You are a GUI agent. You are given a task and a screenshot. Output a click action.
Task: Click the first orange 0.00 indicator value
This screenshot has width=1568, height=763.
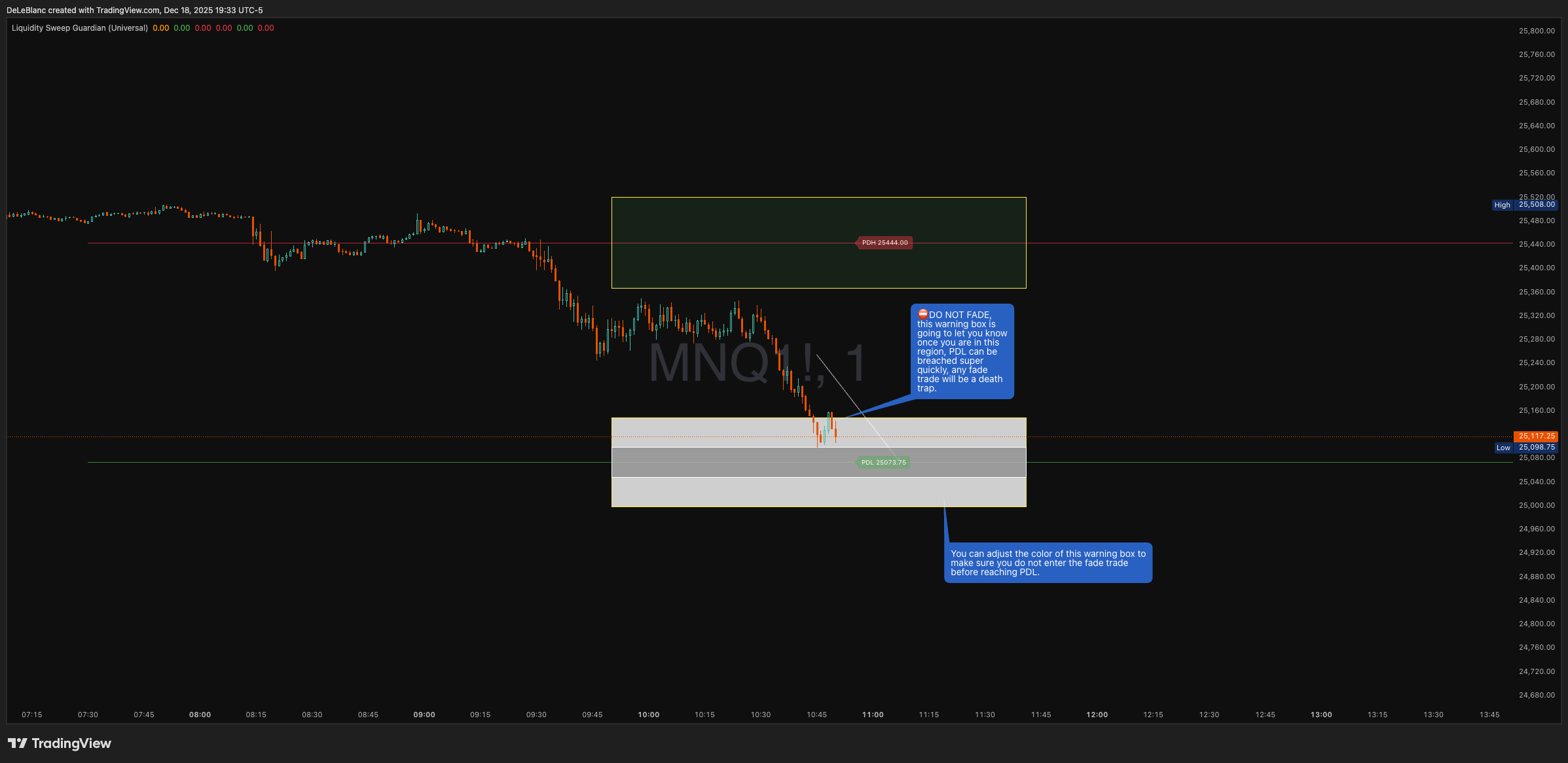coord(160,28)
